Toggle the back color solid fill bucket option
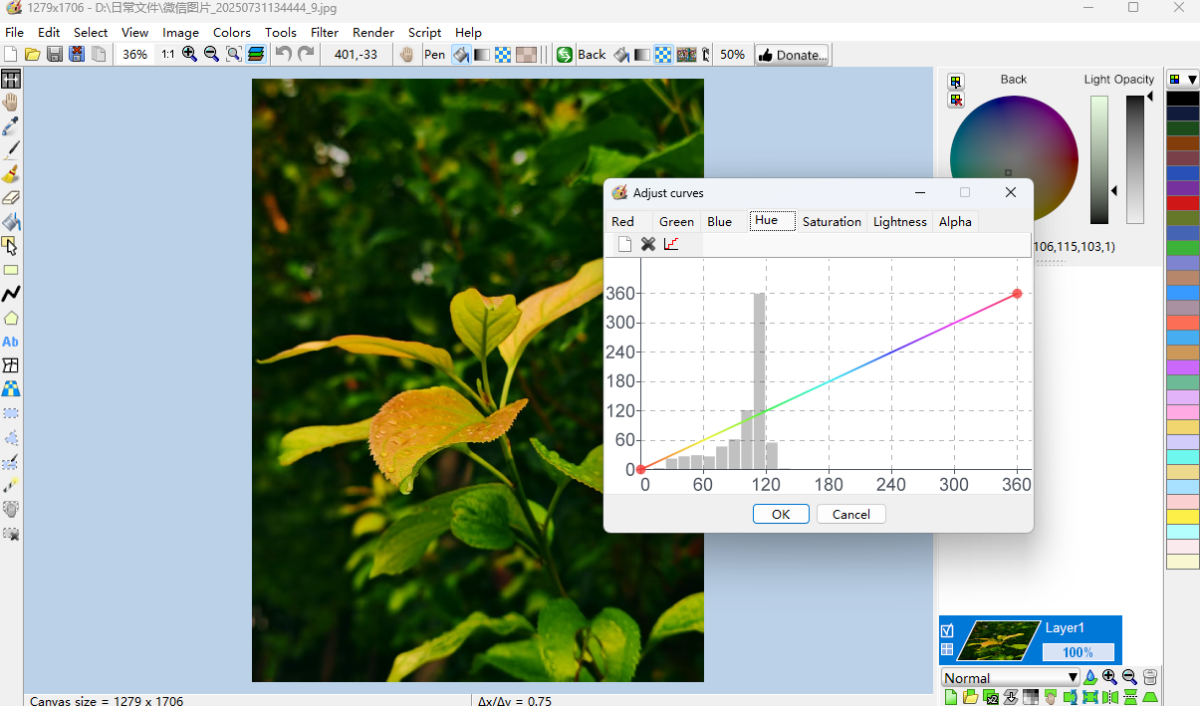The width and height of the screenshot is (1200, 706). [621, 54]
